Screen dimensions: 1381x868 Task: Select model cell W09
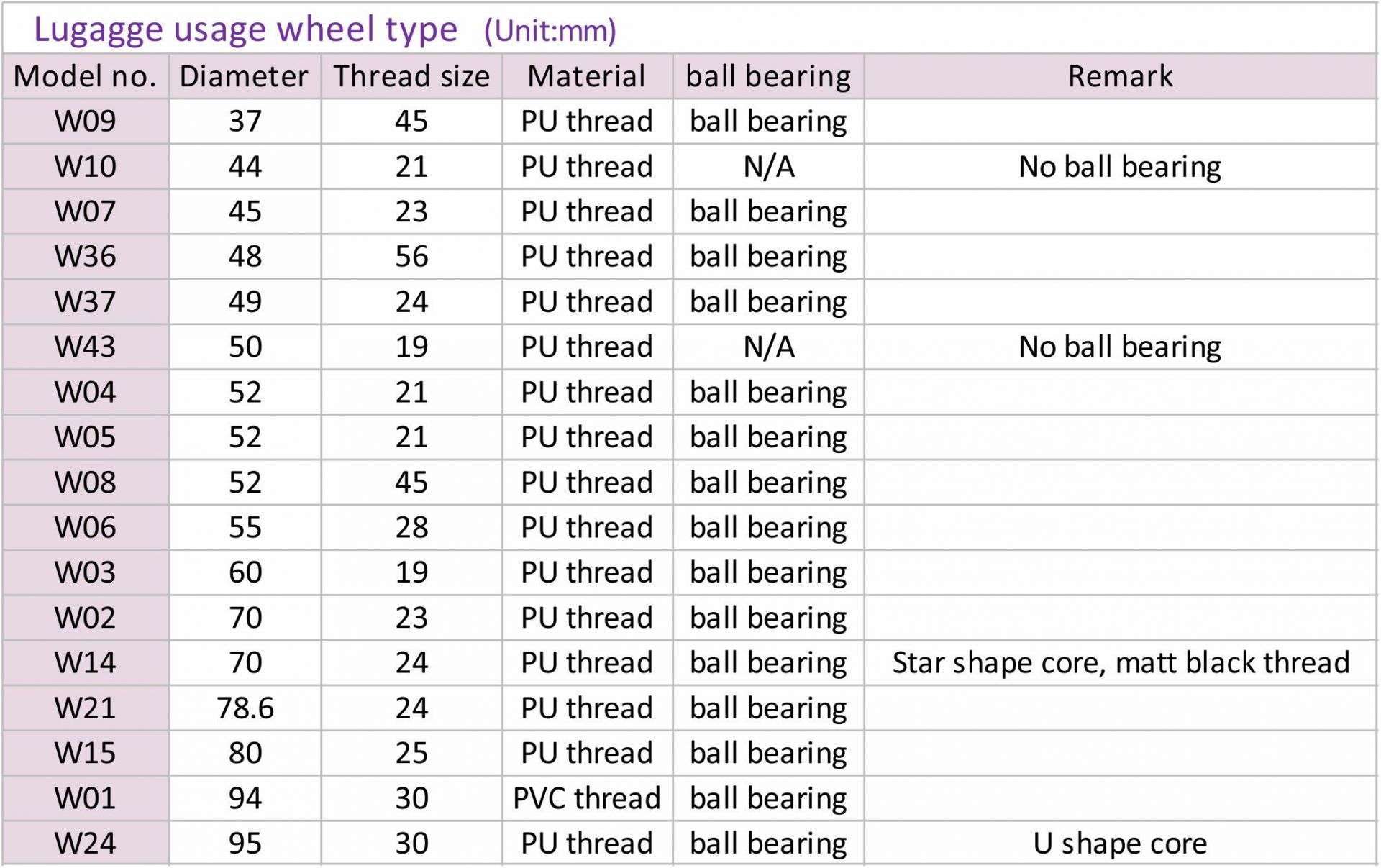click(86, 121)
